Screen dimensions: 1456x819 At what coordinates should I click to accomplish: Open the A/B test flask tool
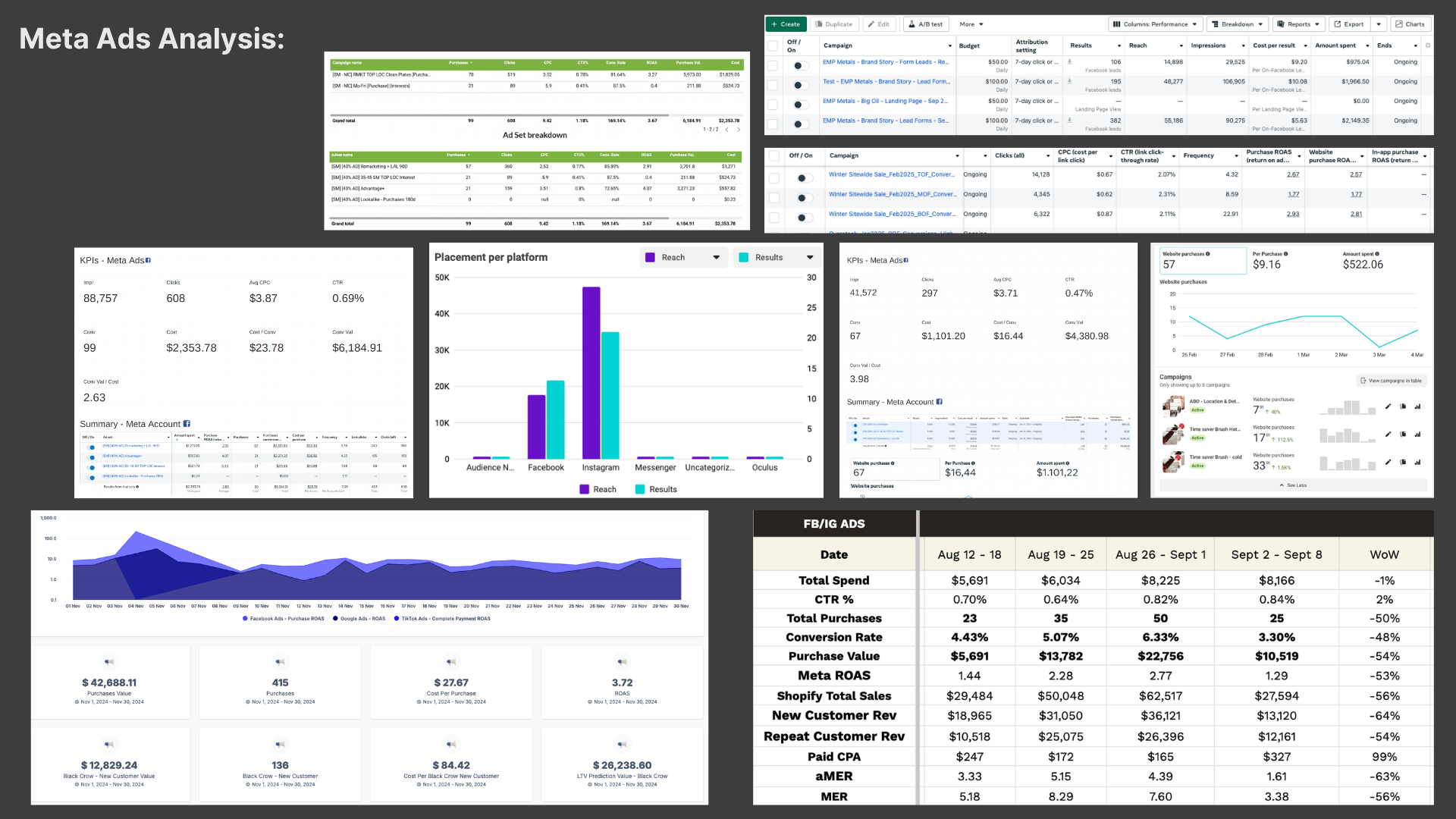pos(925,24)
